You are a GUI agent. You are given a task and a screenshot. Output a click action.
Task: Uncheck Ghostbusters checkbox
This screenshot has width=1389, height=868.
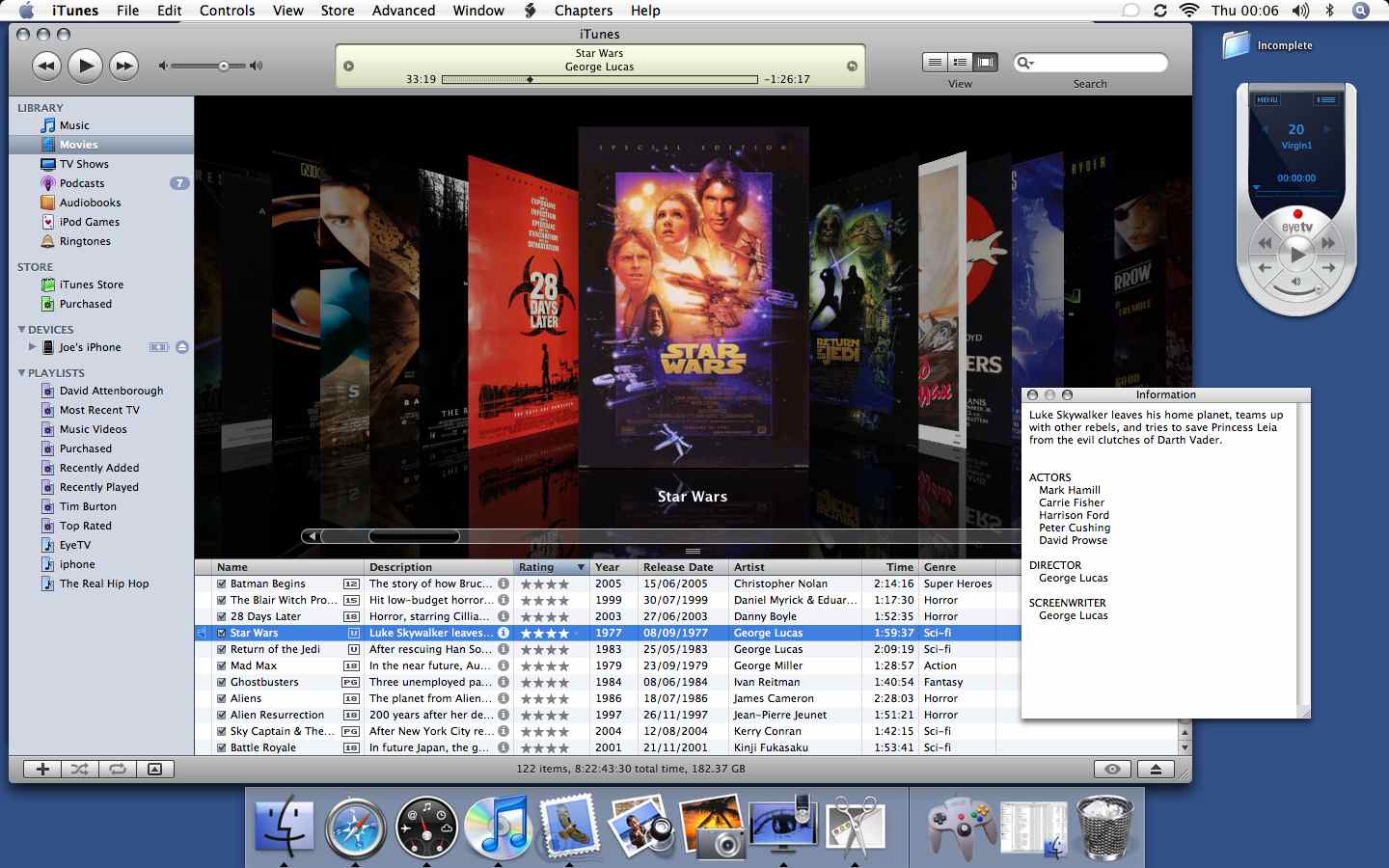tap(222, 682)
